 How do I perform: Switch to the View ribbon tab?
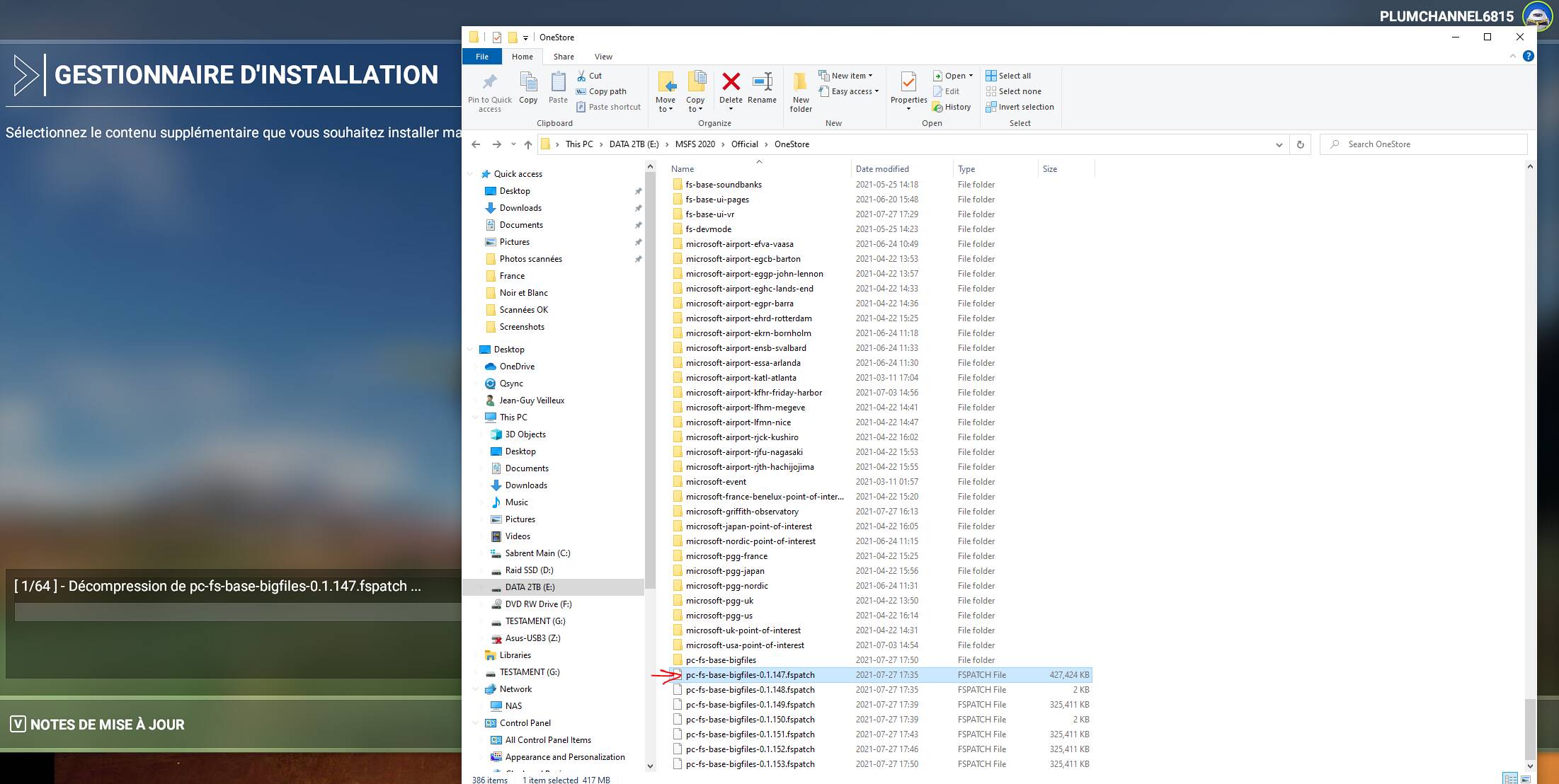click(603, 57)
